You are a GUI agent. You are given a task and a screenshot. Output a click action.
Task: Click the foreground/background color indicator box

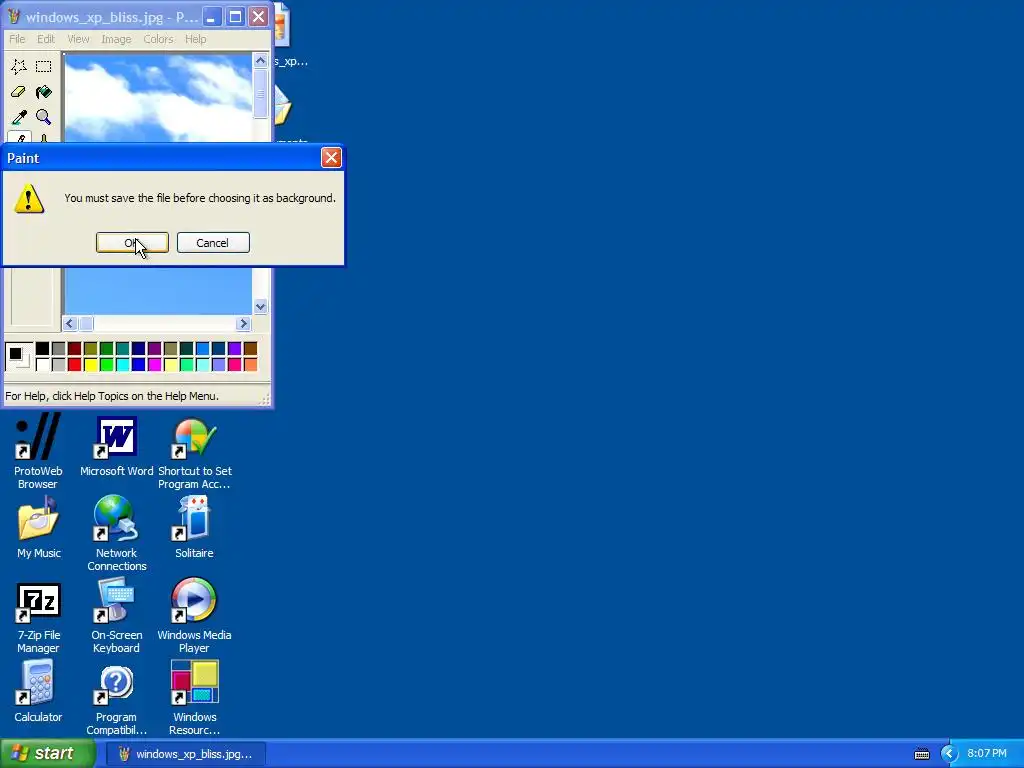(18, 357)
